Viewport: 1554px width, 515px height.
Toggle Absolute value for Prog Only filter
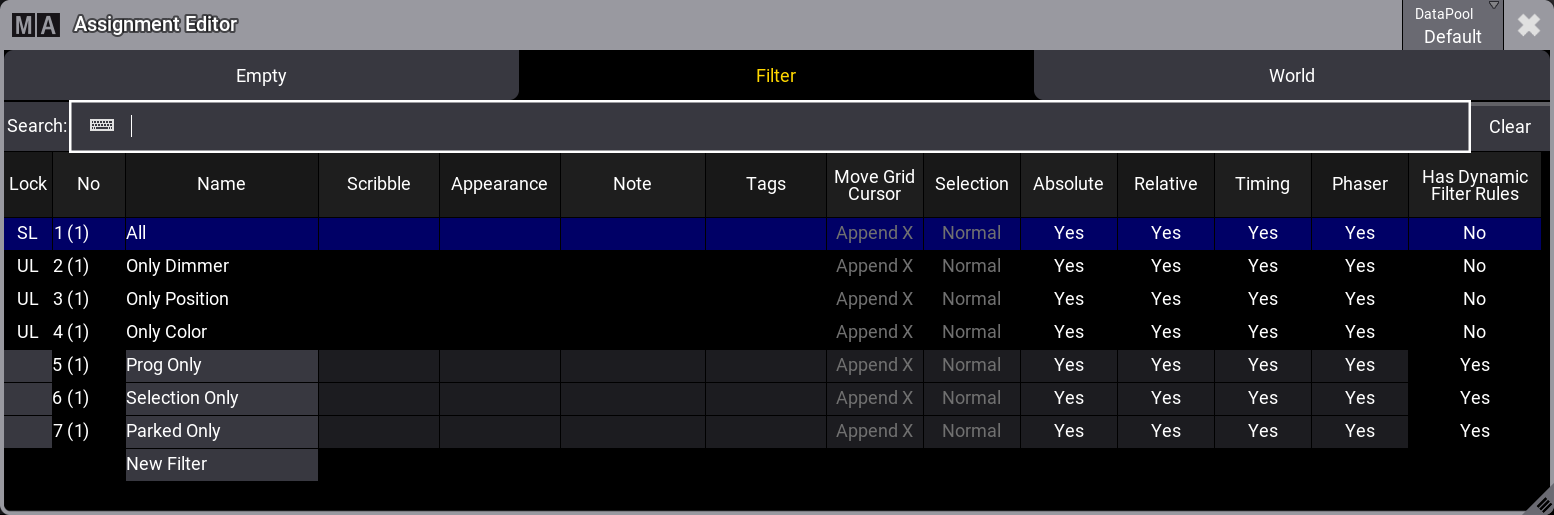(x=1068, y=365)
